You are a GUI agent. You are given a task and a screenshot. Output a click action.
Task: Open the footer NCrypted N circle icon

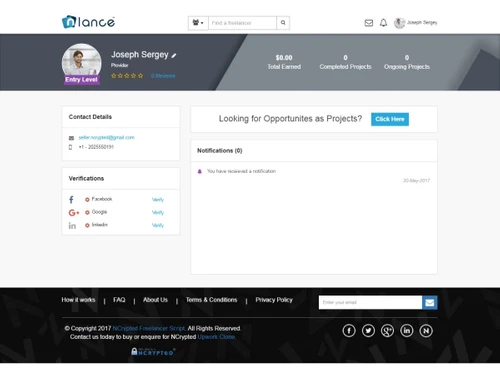point(426,331)
